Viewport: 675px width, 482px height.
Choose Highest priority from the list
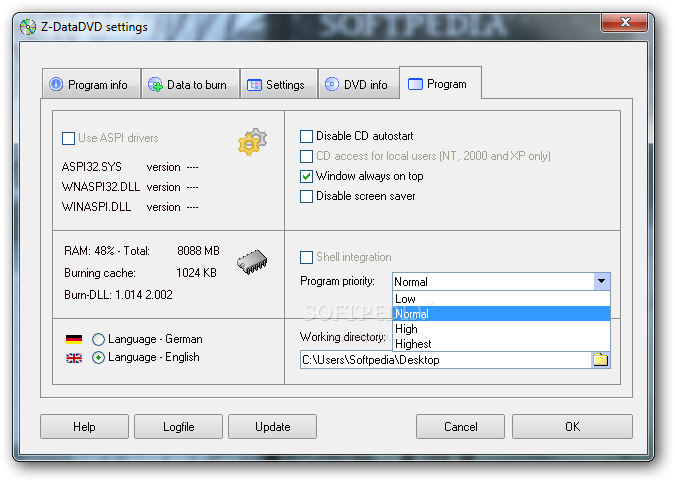[x=502, y=344]
